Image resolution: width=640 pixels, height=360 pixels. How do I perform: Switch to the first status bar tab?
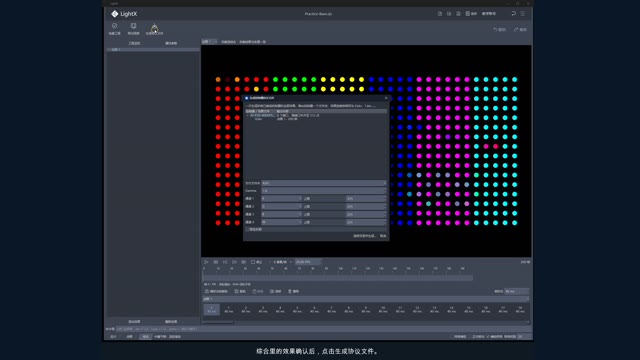click(x=113, y=337)
